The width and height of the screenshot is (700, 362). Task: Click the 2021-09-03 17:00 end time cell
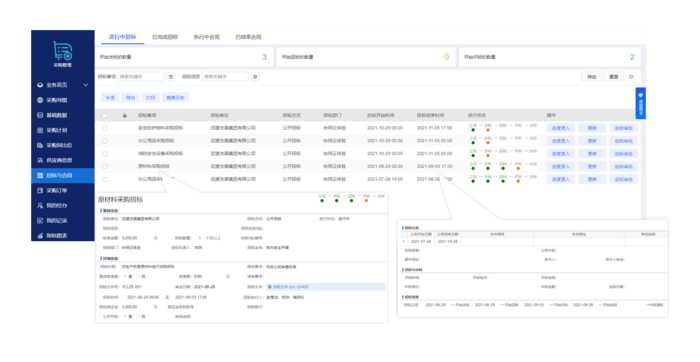[x=435, y=166]
